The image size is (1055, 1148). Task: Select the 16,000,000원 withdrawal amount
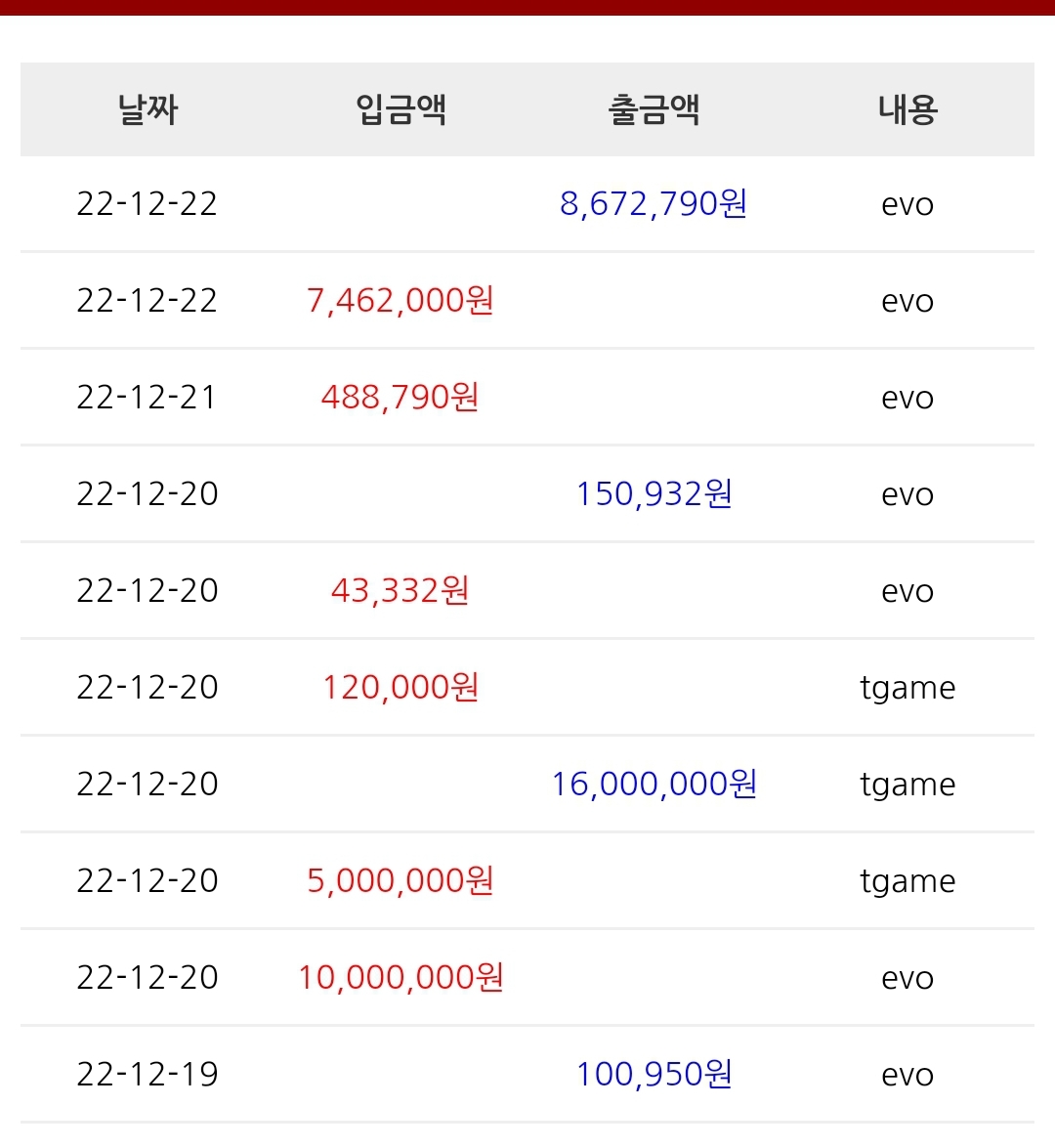(654, 784)
